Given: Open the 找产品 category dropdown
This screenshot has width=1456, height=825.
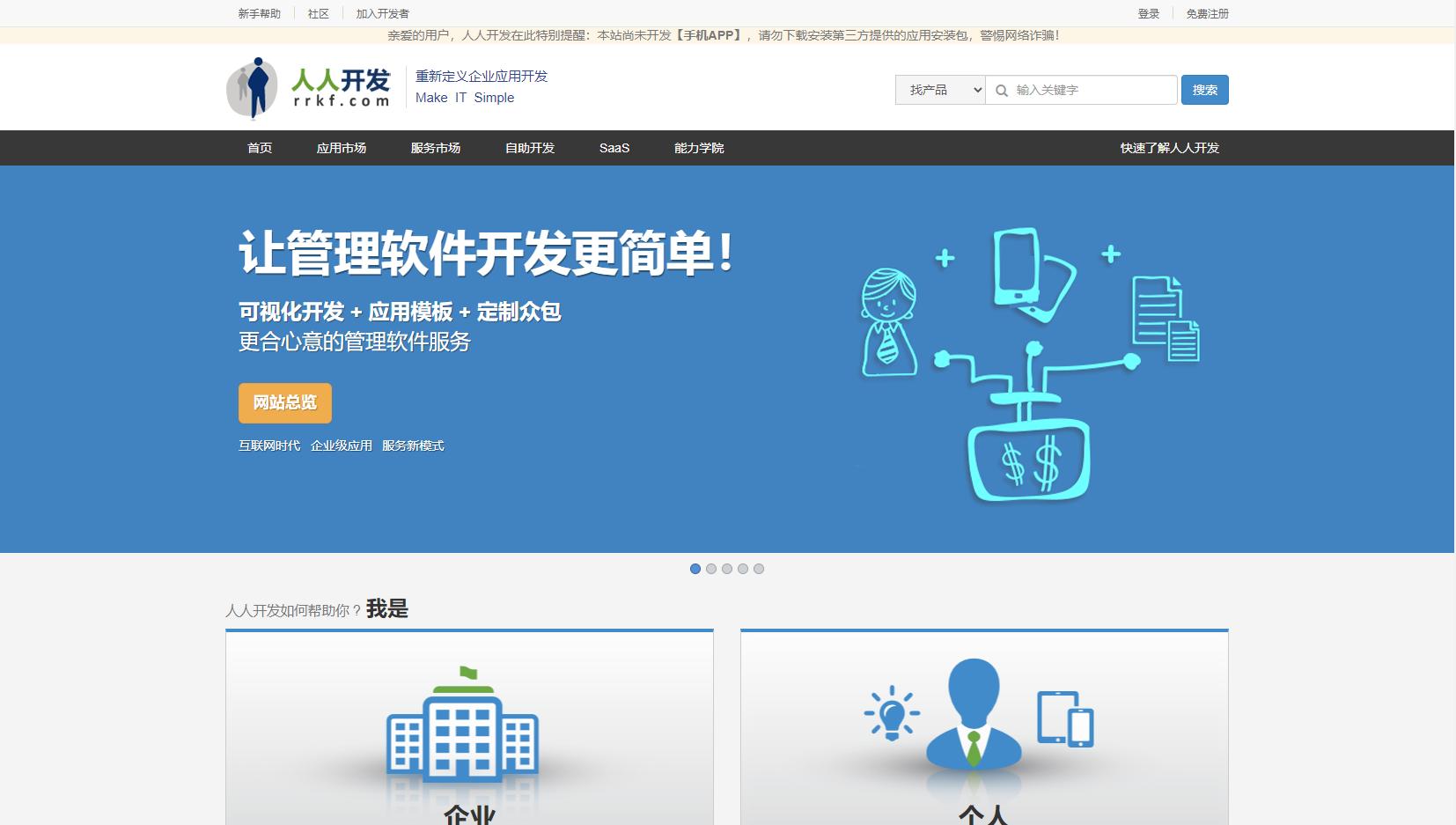Looking at the screenshot, I should (939, 90).
